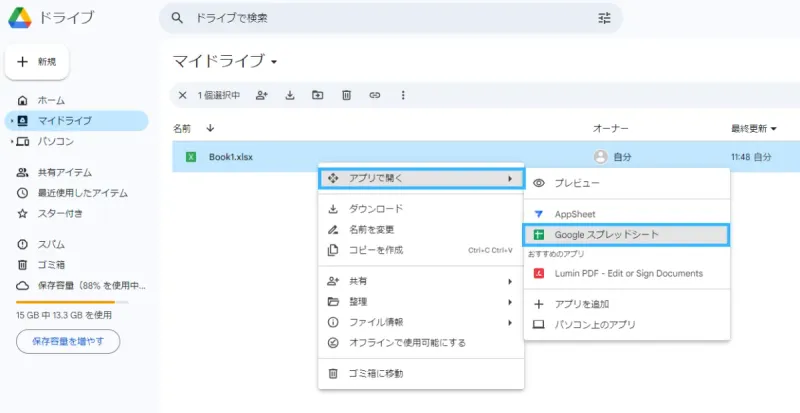Screen dimensions: 800x413
Task: Expand the 整理 submenu
Action: [421, 302]
